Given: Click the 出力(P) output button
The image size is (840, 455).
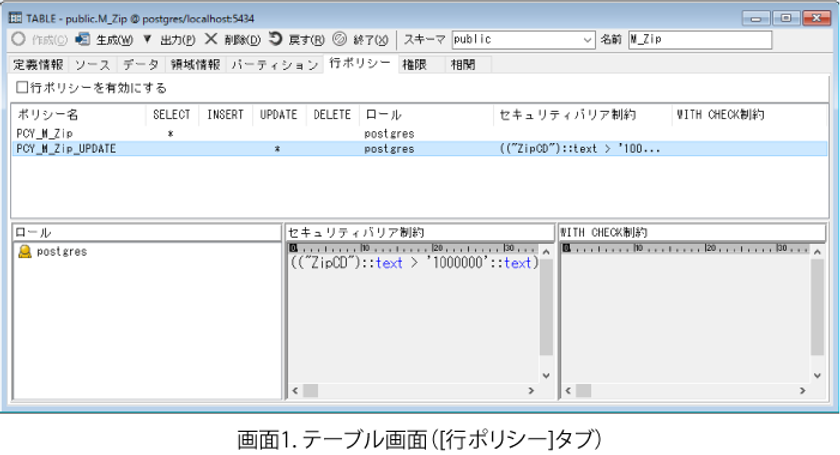Looking at the screenshot, I should (x=178, y=40).
